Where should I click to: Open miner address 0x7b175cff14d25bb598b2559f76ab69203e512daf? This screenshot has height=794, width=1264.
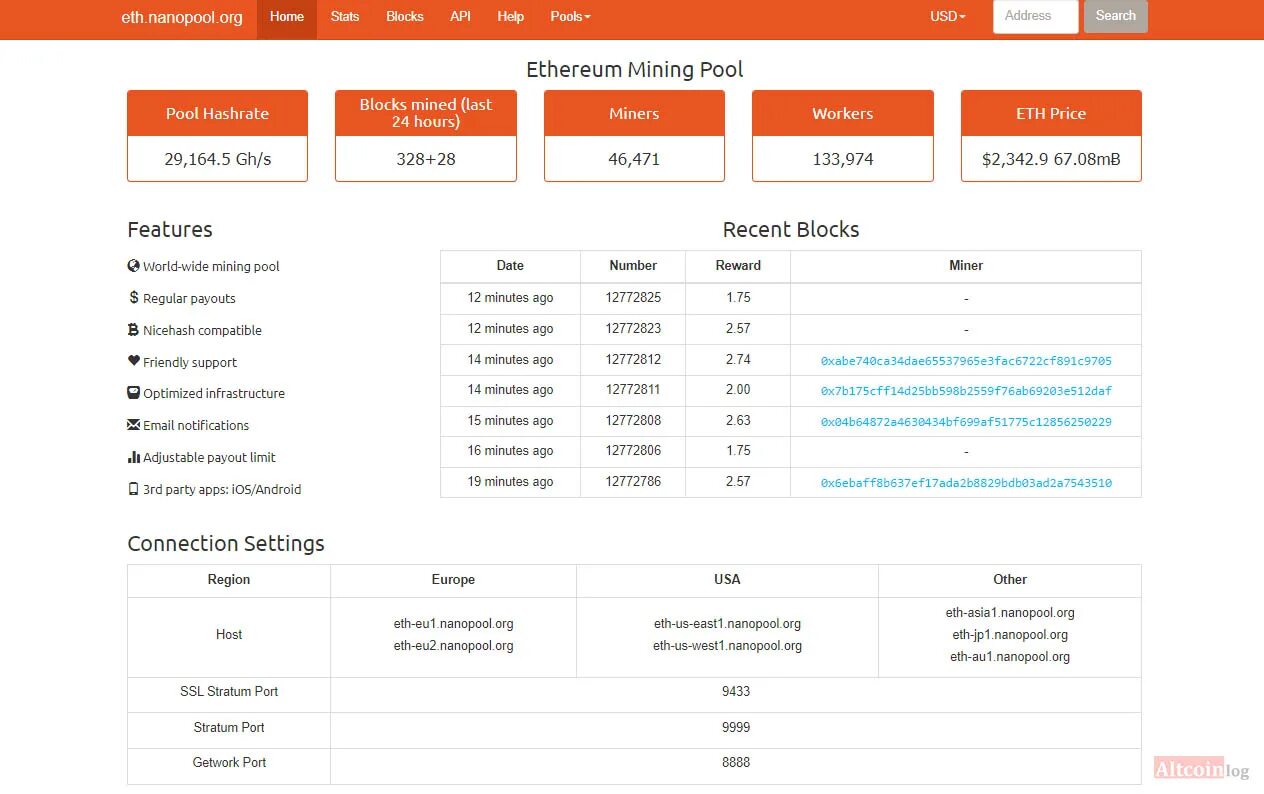click(966, 391)
